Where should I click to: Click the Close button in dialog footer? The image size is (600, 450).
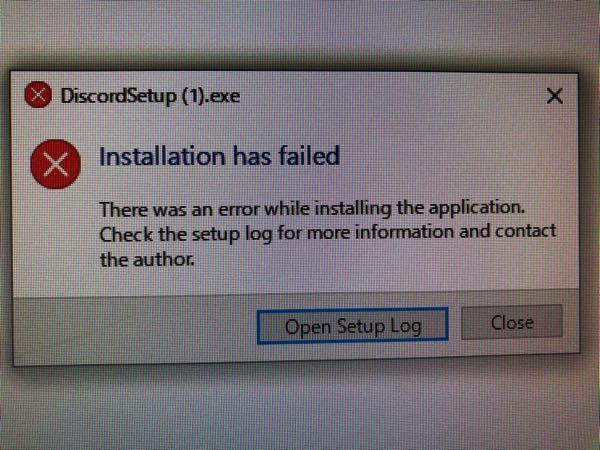pyautogui.click(x=512, y=323)
